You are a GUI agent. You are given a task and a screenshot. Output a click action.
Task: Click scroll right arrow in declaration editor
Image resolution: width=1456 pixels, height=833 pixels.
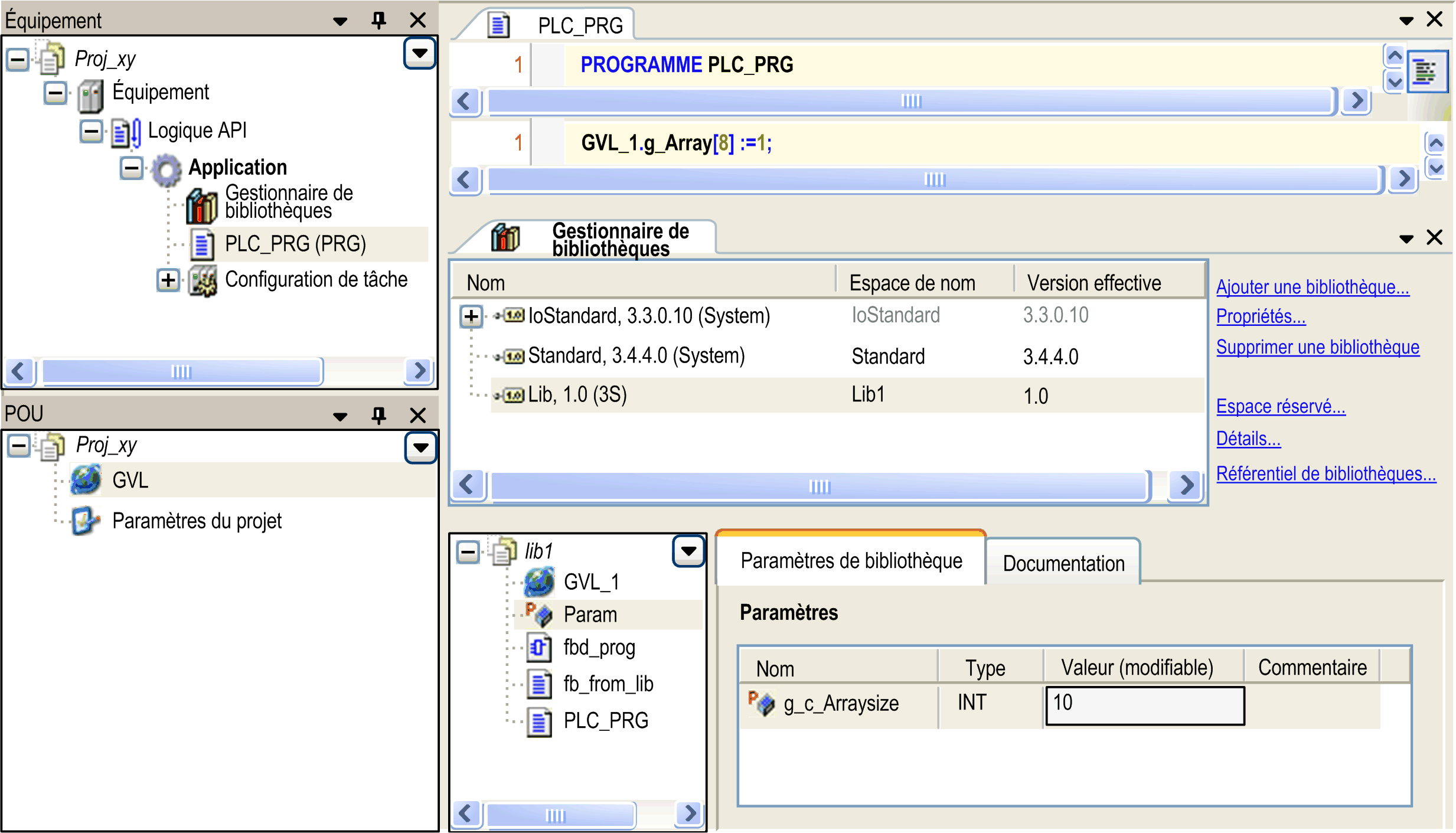click(1357, 101)
